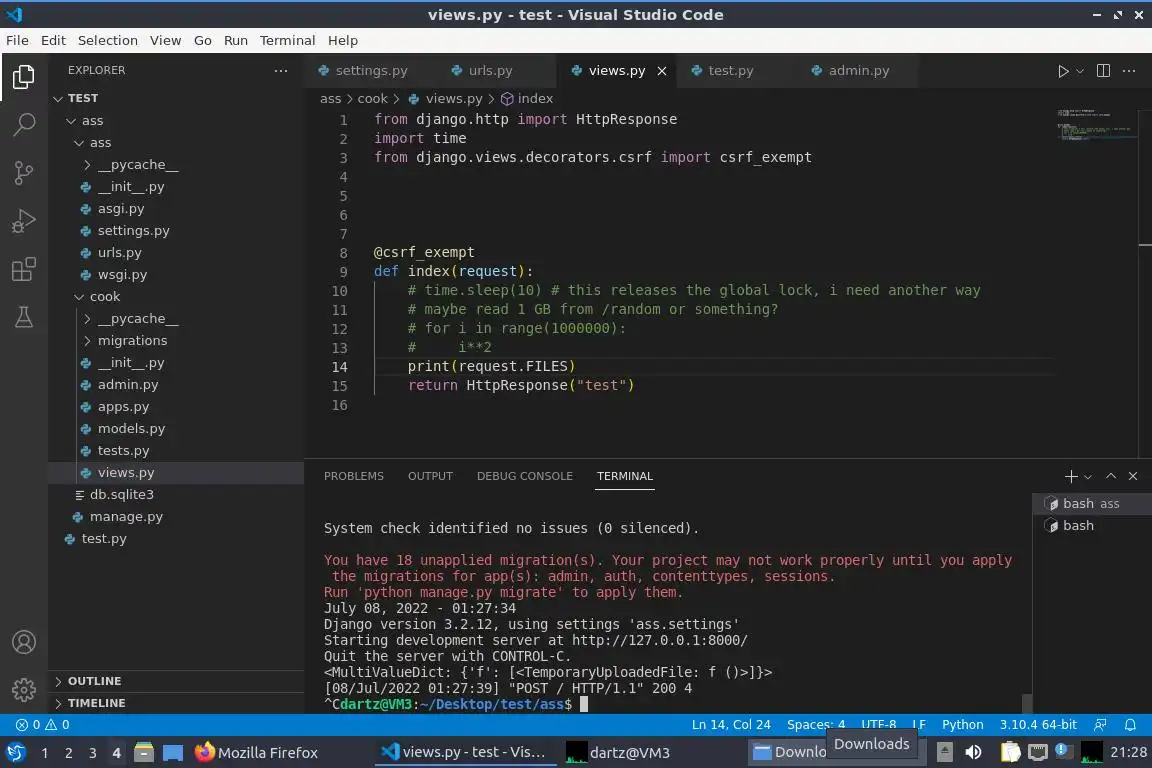Show the OUTPUT panel tab
The height and width of the screenshot is (768, 1152).
[x=430, y=476]
